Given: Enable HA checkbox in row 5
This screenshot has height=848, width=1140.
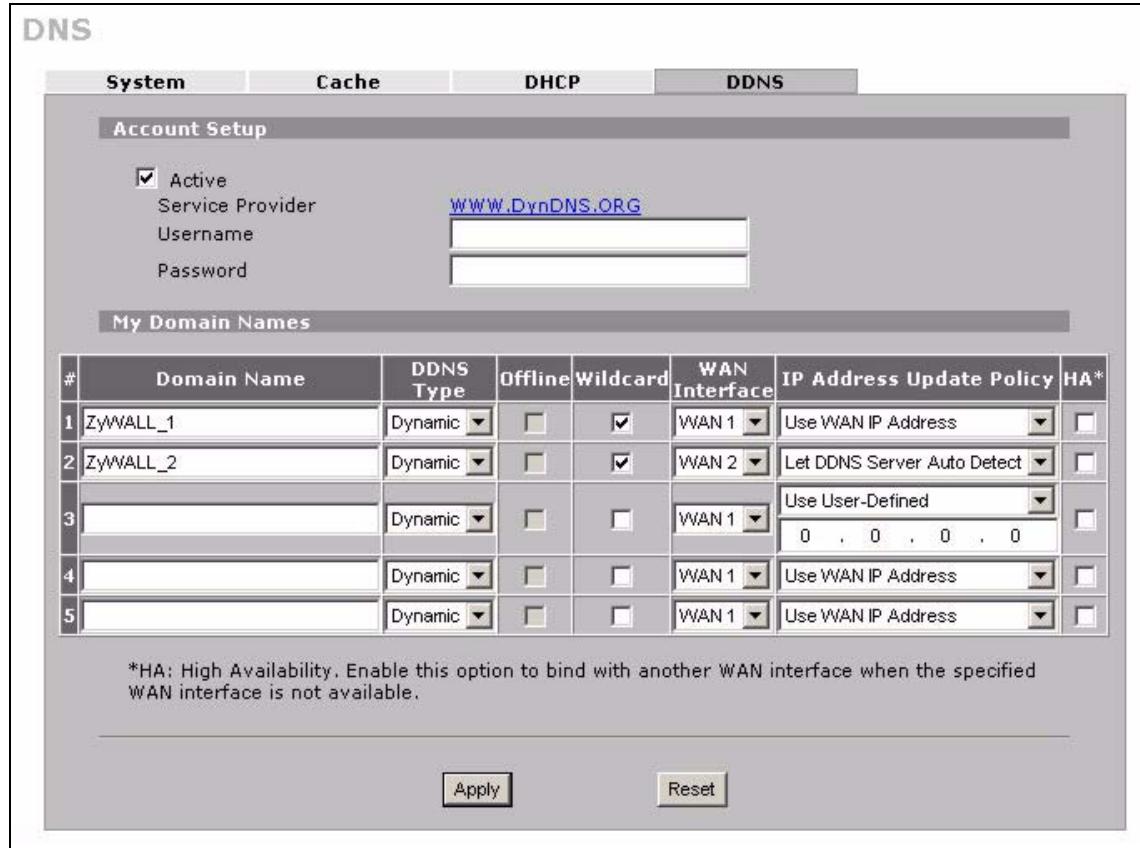Looking at the screenshot, I should (1085, 616).
